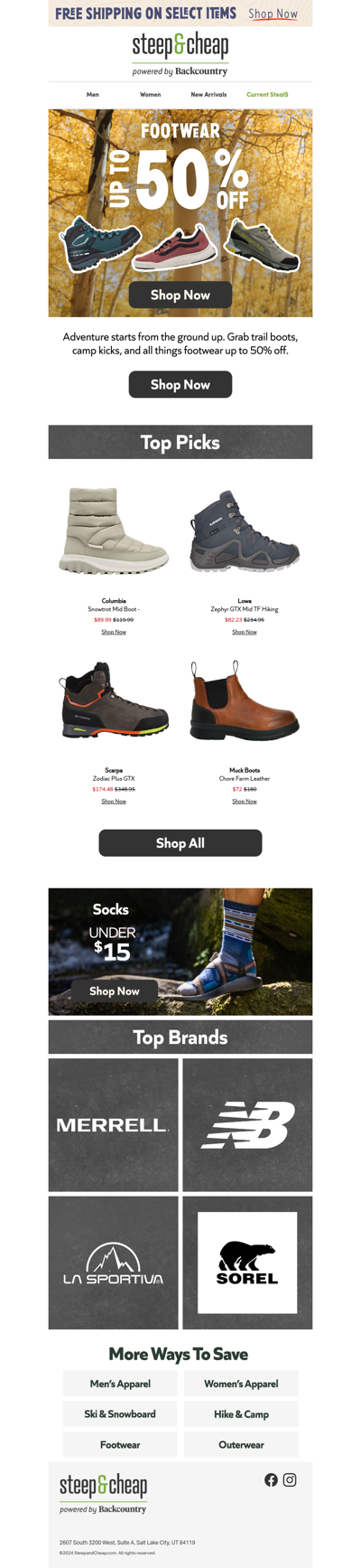Click Shop Now under Columbia Snowtrot boot

(114, 632)
